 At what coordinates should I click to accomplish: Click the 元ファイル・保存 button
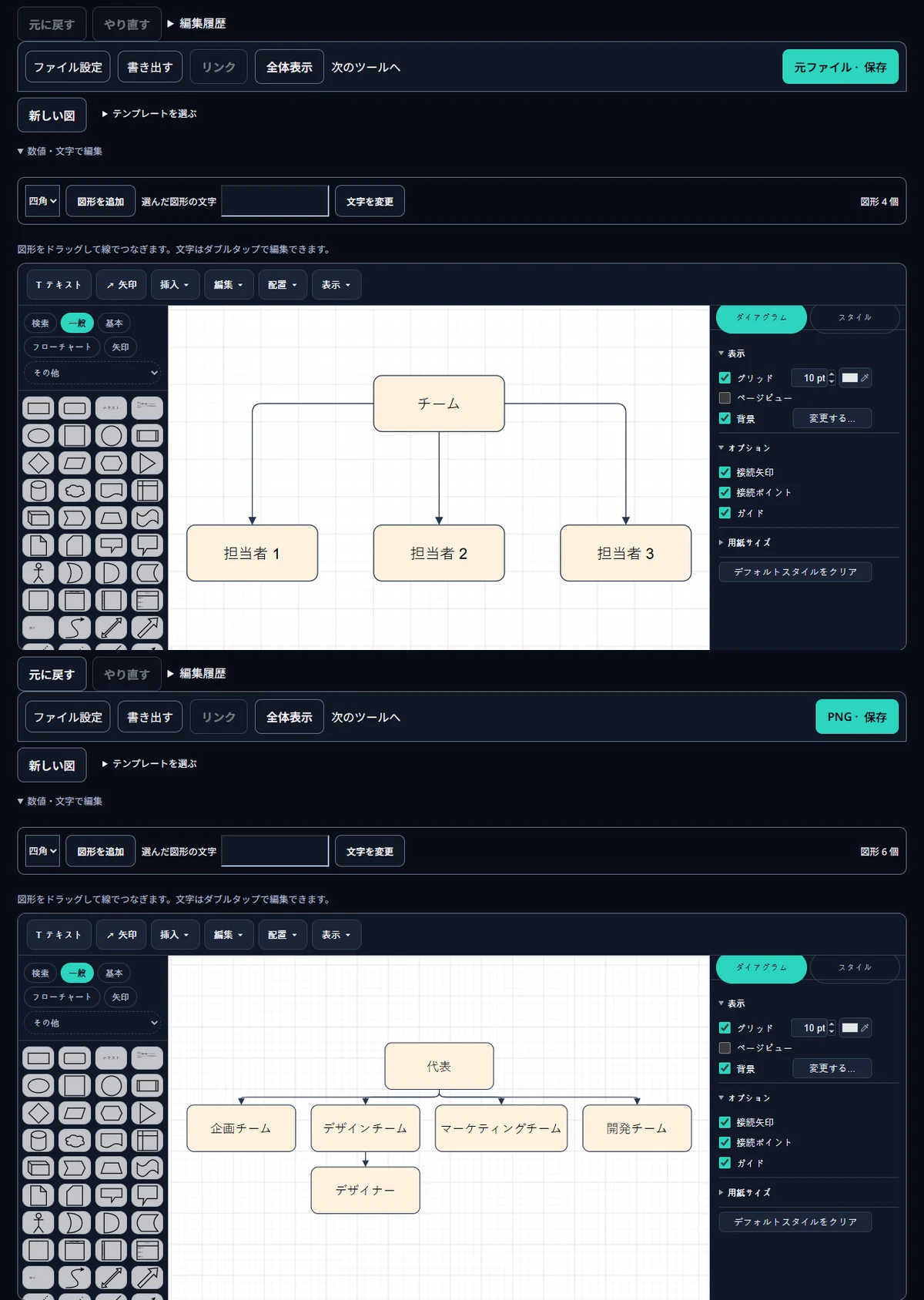[x=840, y=67]
